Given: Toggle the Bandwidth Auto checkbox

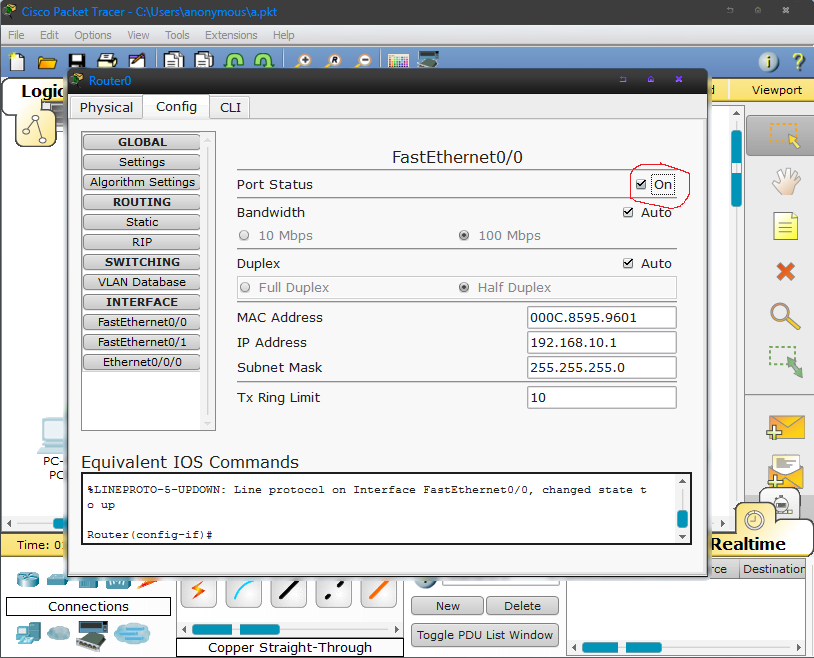Looking at the screenshot, I should click(x=628, y=212).
